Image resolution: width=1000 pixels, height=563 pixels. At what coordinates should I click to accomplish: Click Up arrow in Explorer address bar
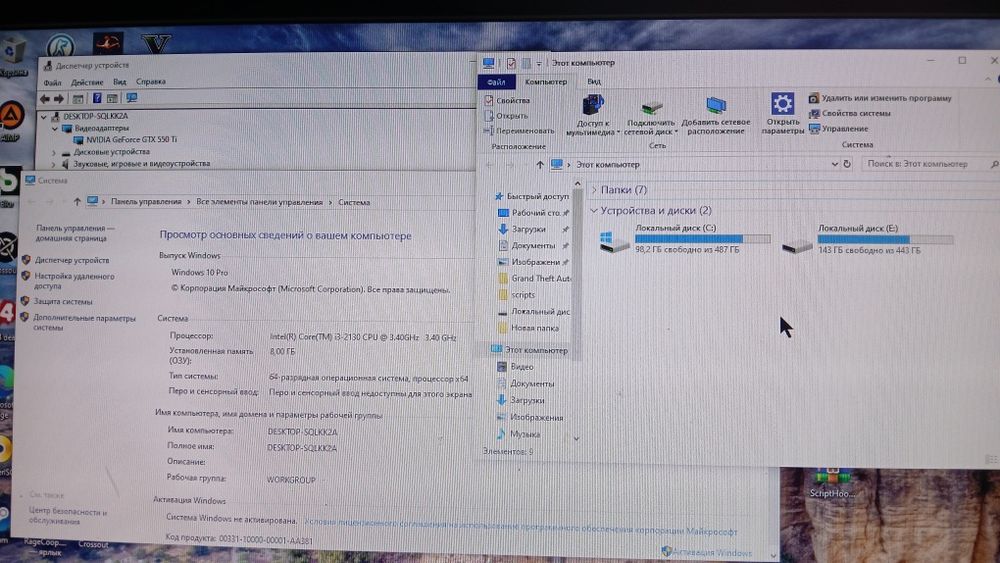(540, 165)
